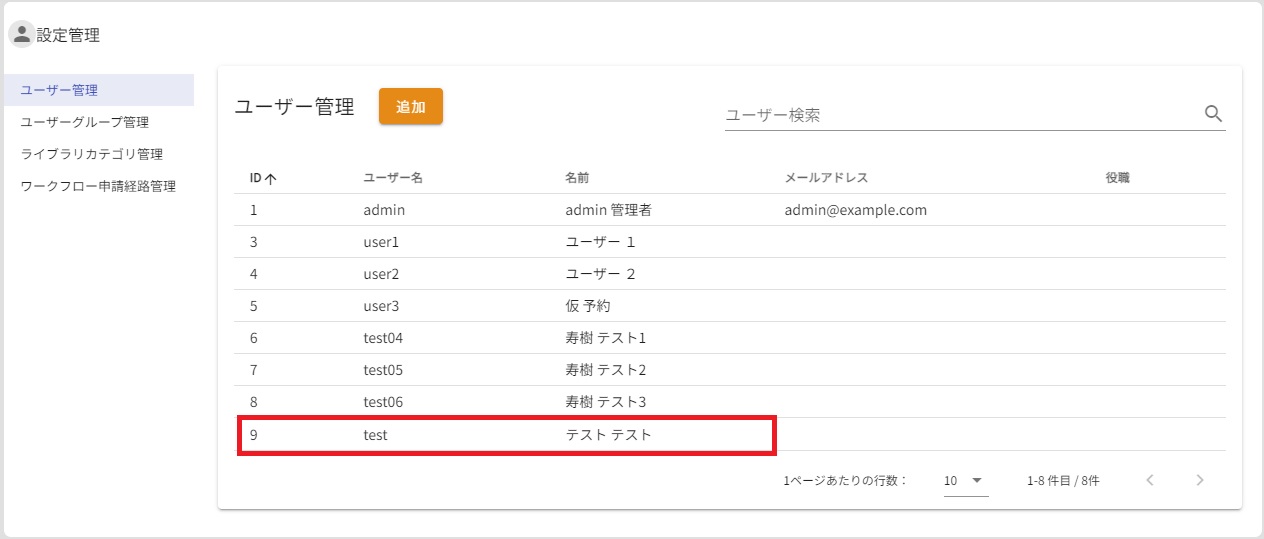Go to the previous page arrow
This screenshot has width=1264, height=539.
(x=1150, y=480)
